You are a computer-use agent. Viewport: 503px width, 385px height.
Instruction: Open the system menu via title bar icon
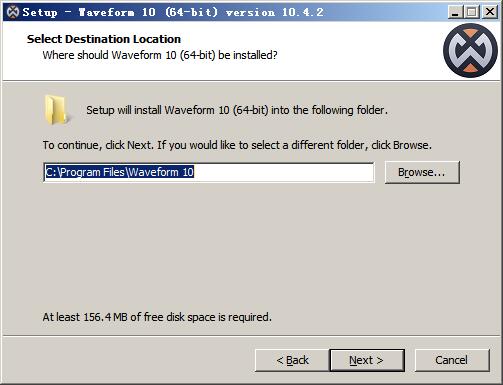[x=13, y=12]
